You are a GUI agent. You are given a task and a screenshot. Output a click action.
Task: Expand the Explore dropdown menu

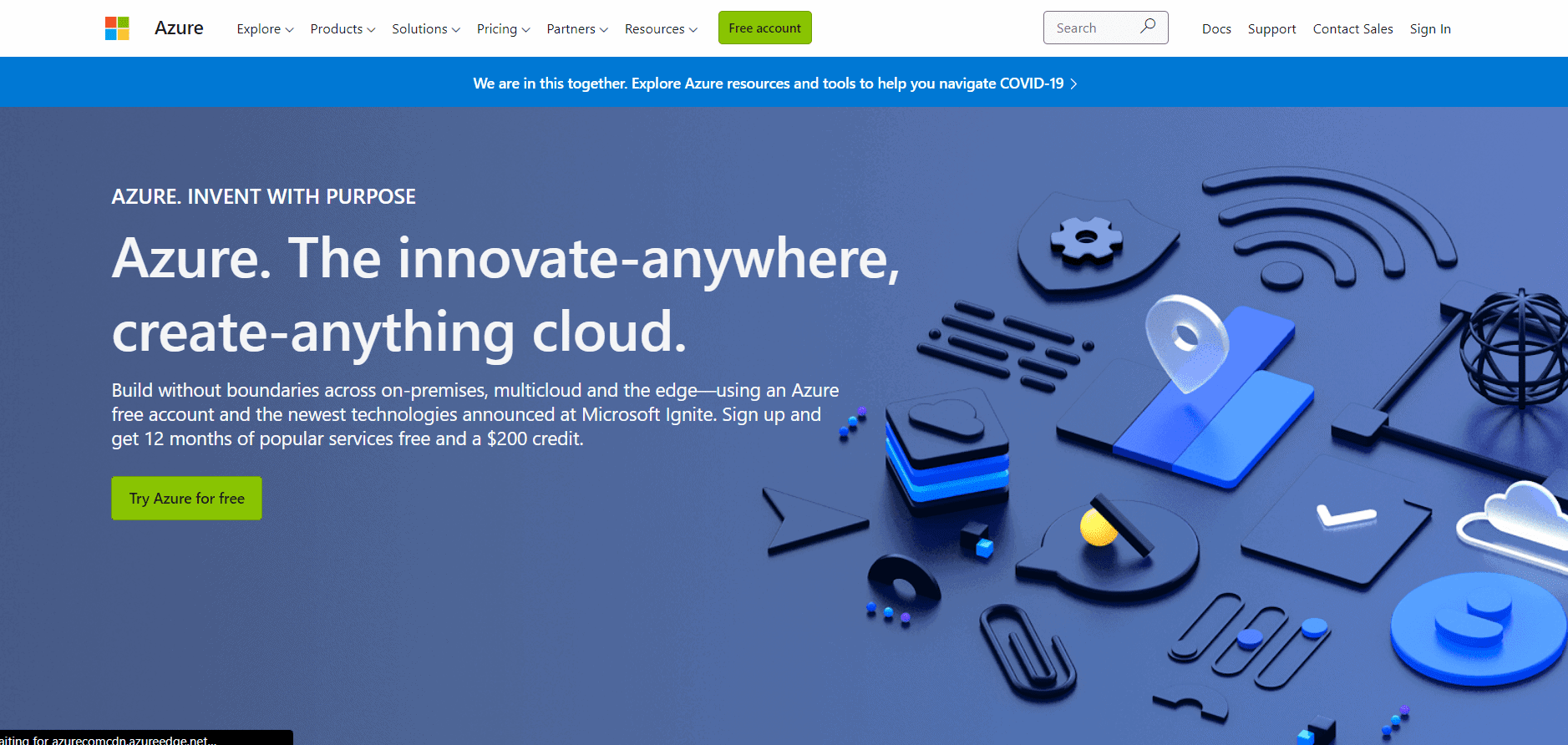pyautogui.click(x=265, y=29)
